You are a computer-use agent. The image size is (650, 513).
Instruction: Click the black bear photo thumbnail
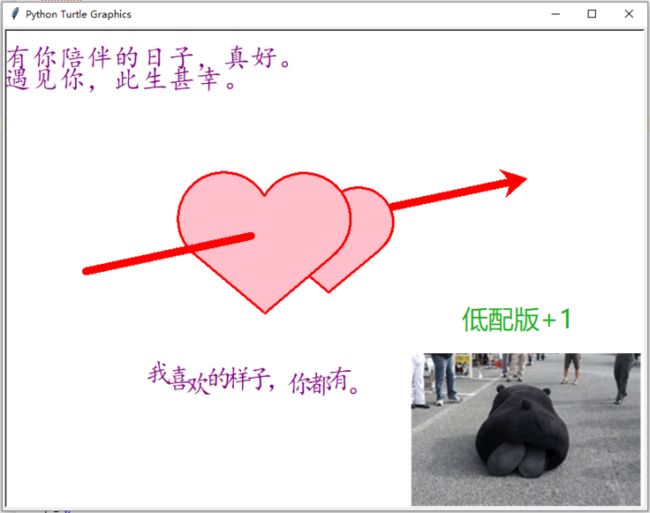point(526,429)
